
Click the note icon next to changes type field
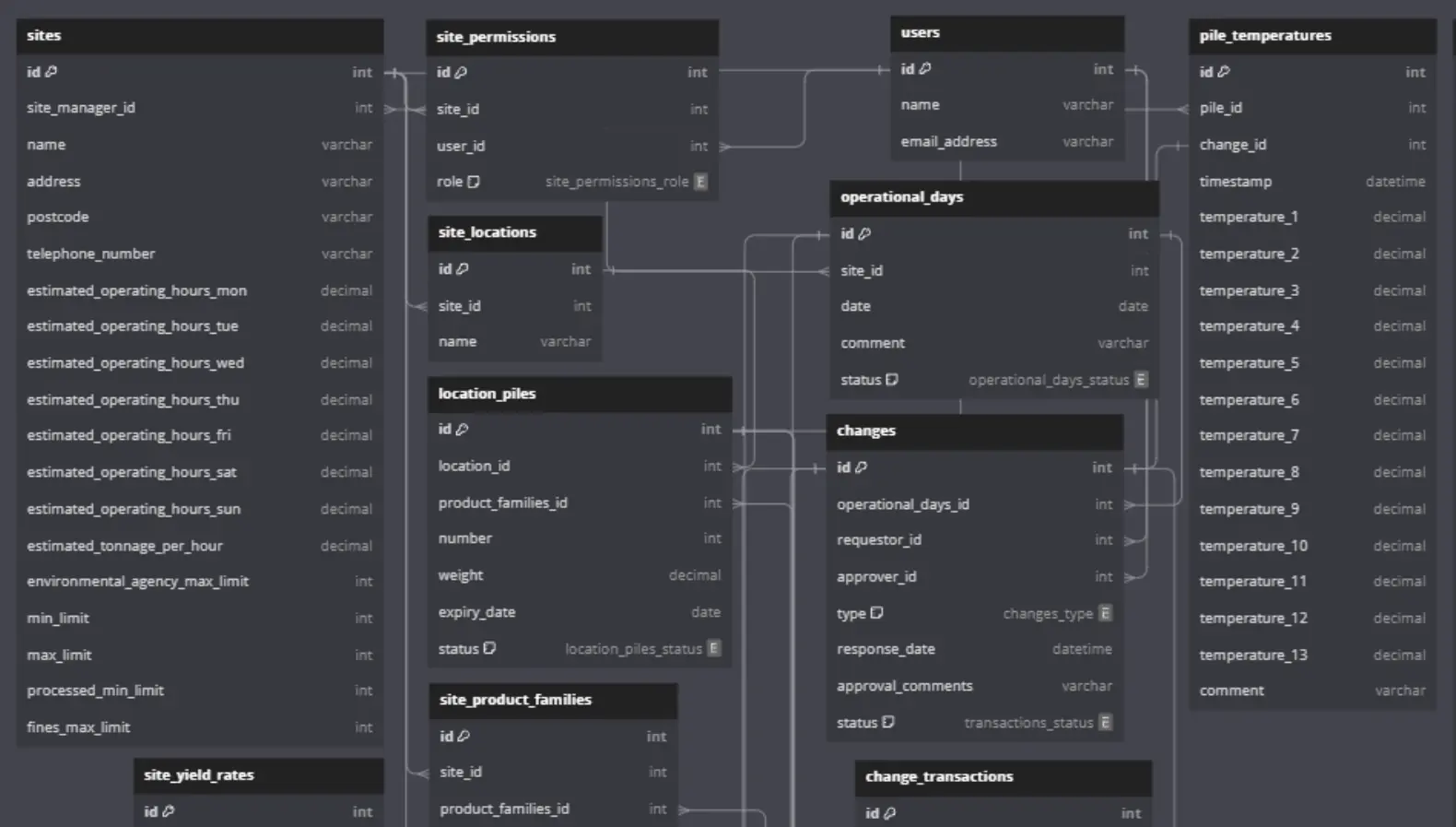tap(876, 613)
